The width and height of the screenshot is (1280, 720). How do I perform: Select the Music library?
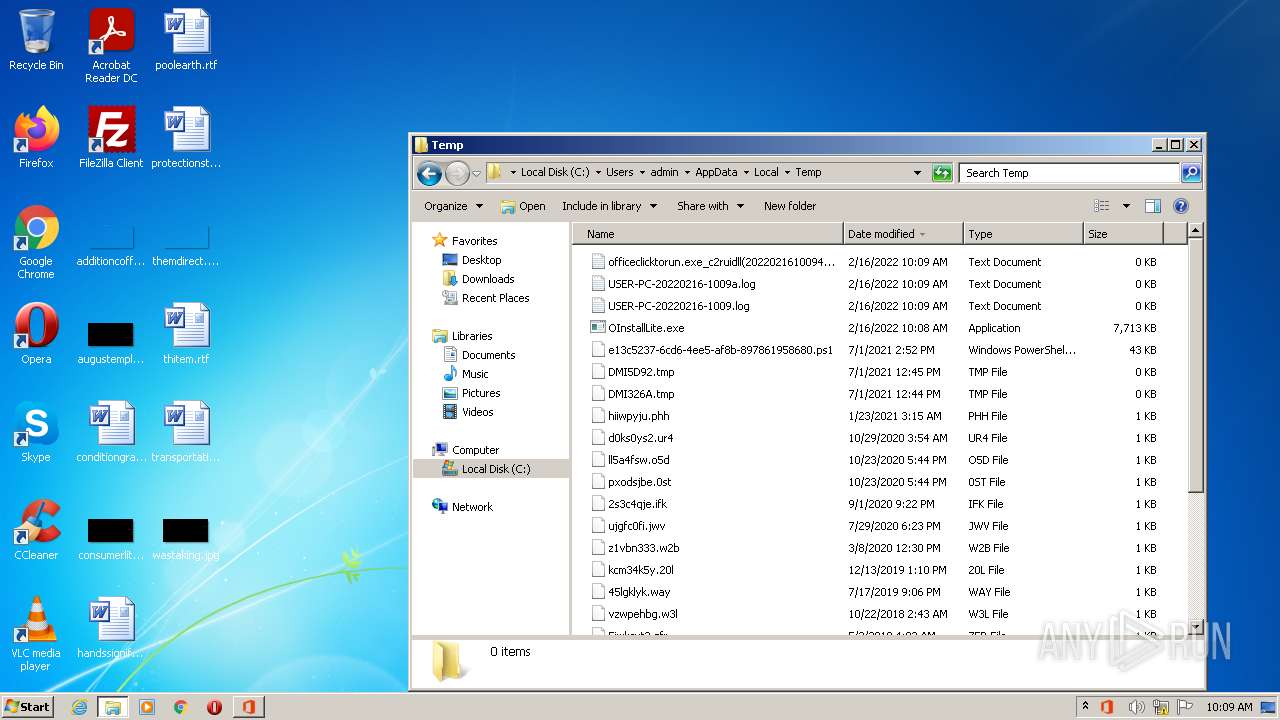click(465, 374)
